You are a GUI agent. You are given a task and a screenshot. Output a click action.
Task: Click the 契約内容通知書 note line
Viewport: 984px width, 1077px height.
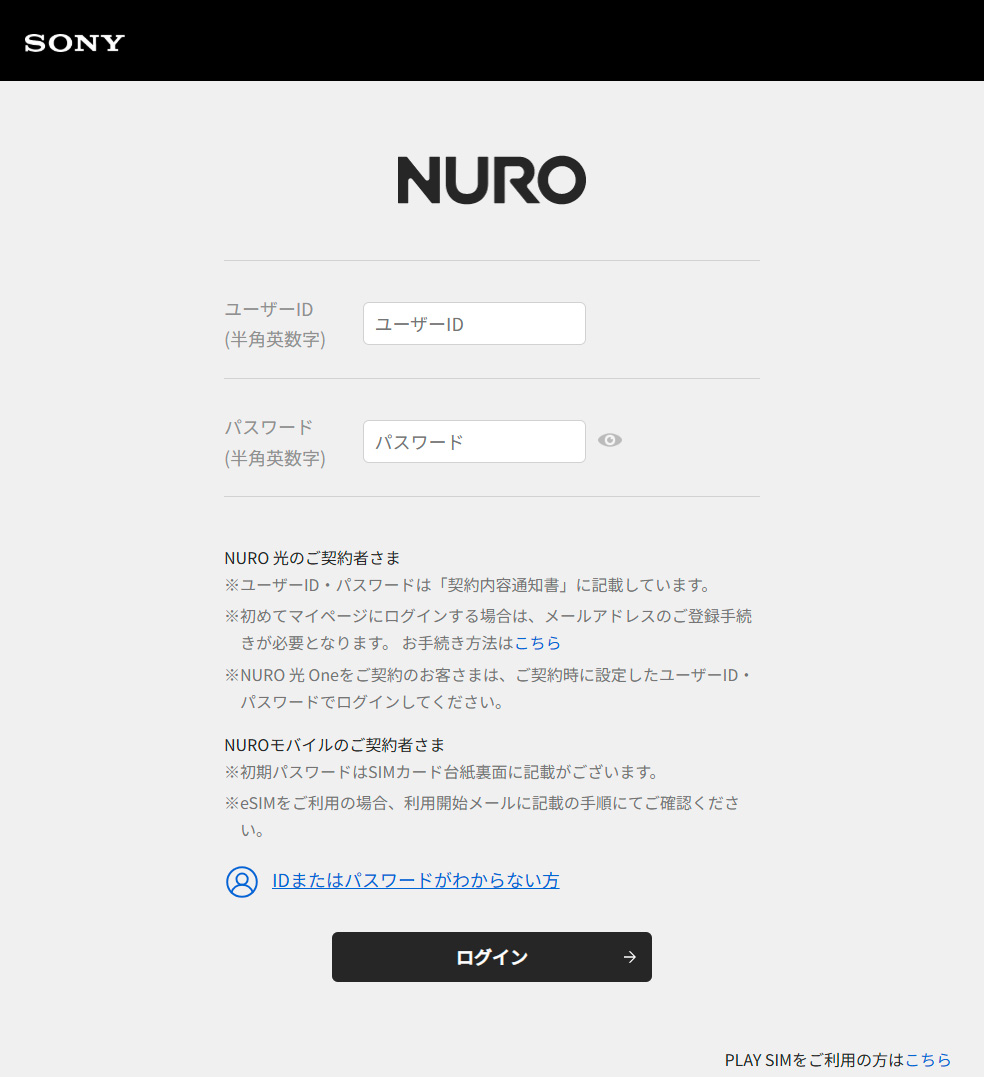(468, 585)
